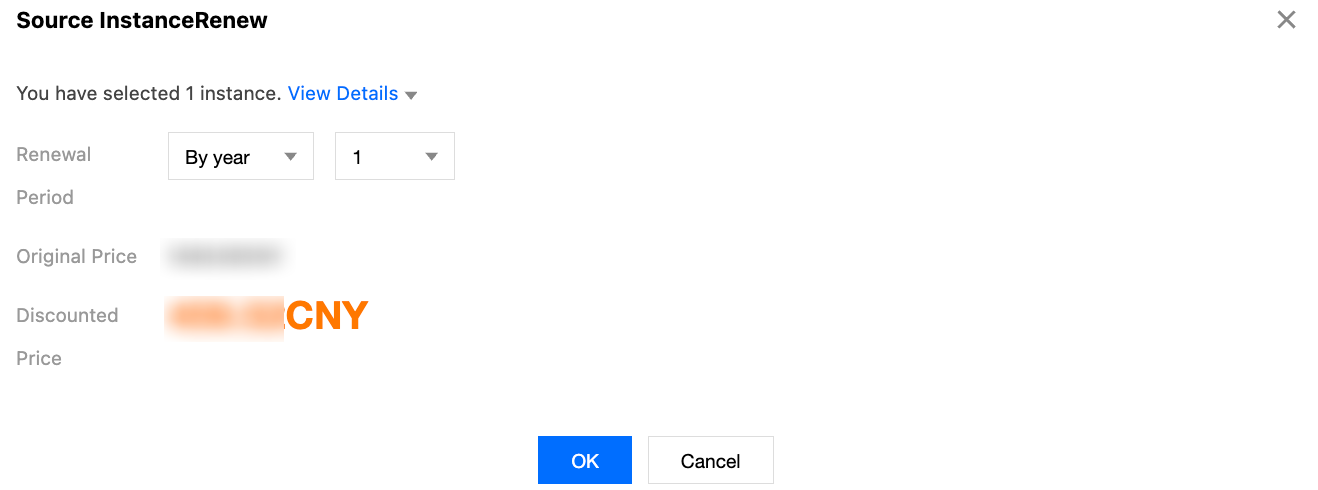Click the Price label under Discounted
Screen dimensions: 1318x490
click(39, 359)
